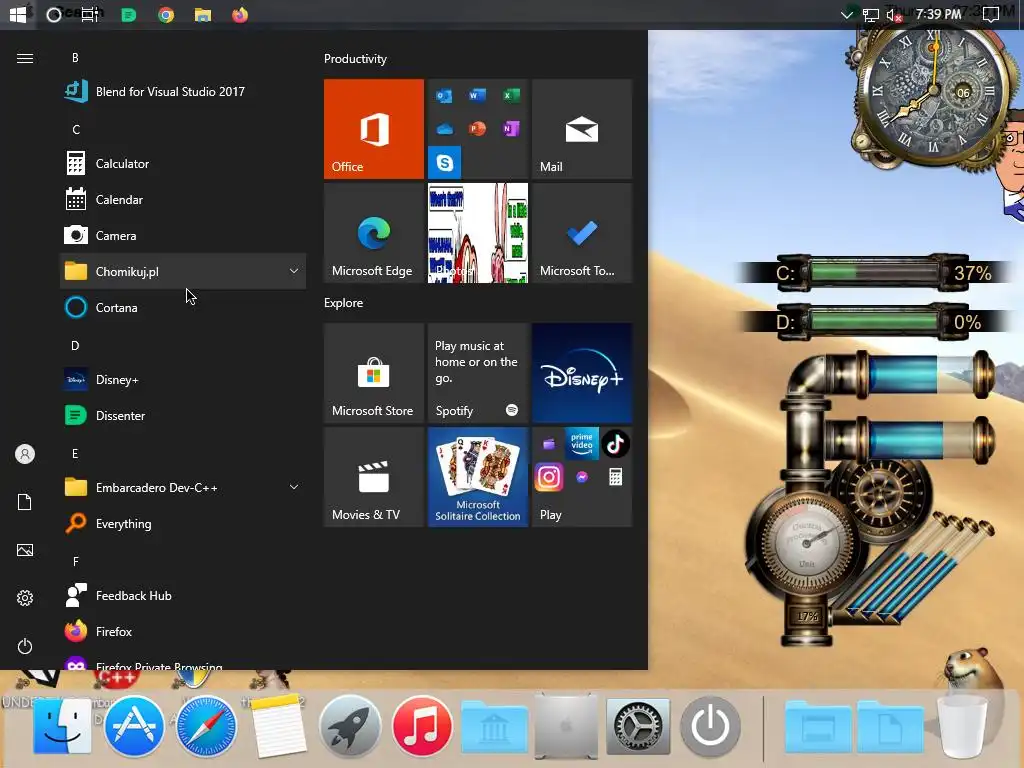Viewport: 1024px width, 768px height.
Task: Open Cortana from the app list
Action: click(x=183, y=307)
